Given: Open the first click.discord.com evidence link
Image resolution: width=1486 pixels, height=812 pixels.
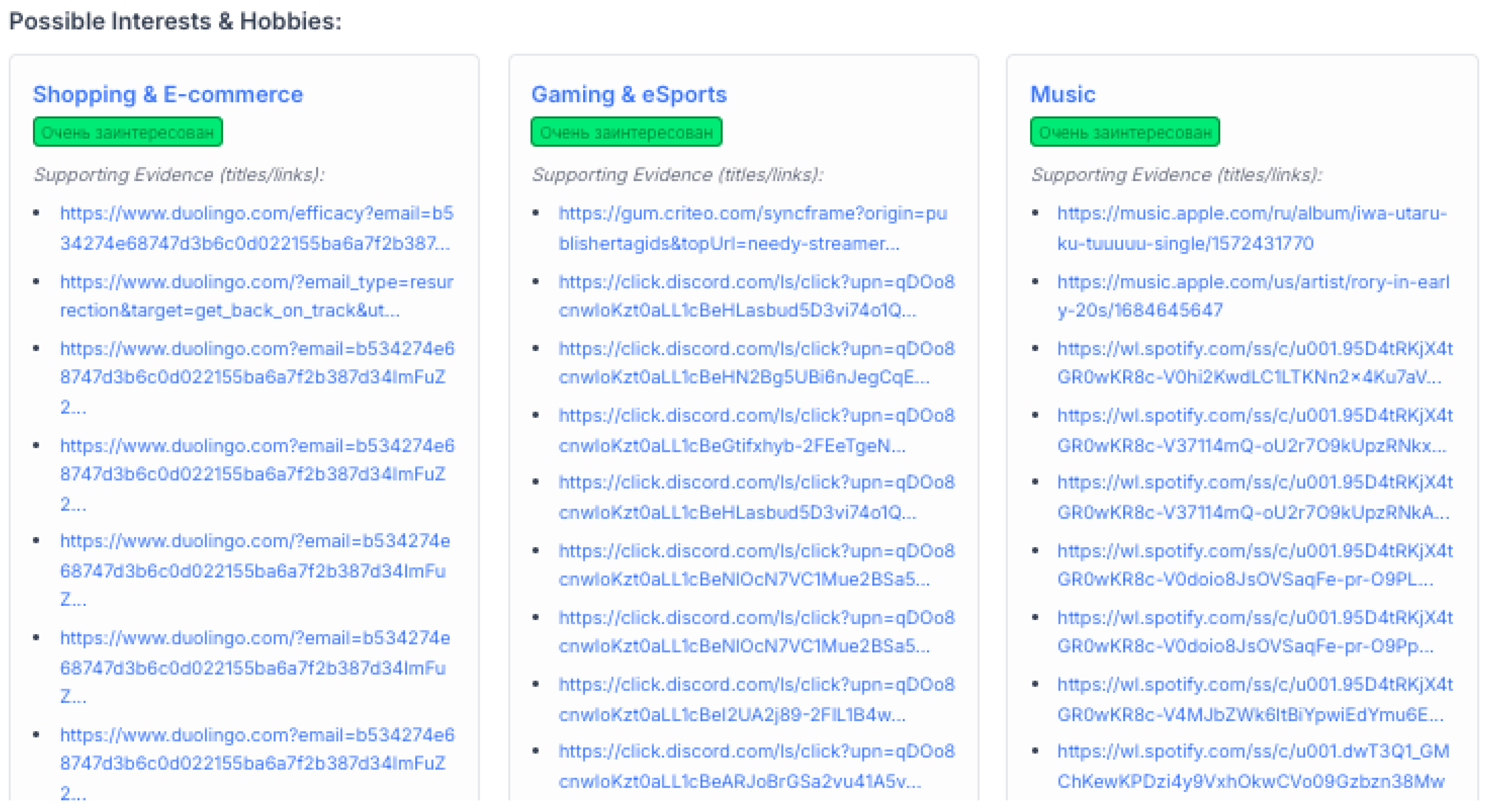Looking at the screenshot, I should 757,296.
